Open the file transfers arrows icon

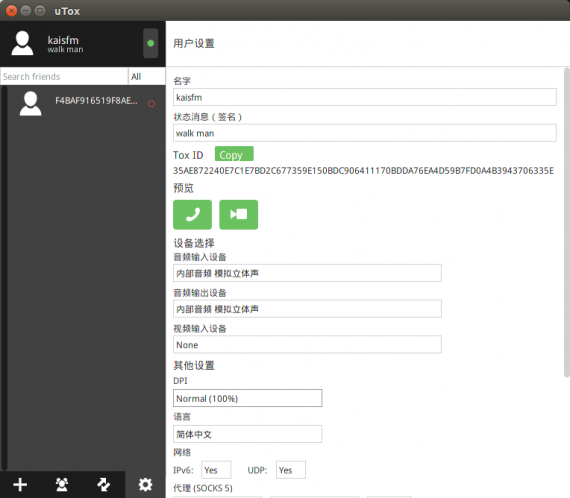click(104, 485)
